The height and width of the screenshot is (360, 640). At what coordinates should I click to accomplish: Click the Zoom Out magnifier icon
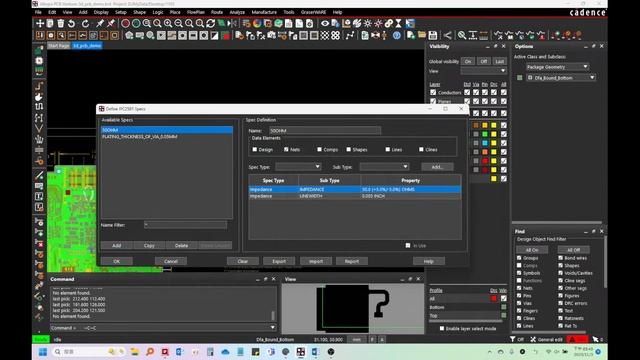click(178, 24)
